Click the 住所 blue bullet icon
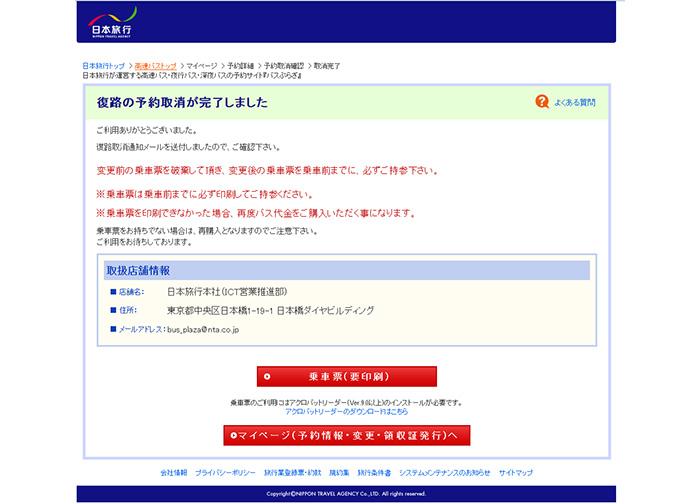Screen dimensions: 700x504 click(x=113, y=311)
